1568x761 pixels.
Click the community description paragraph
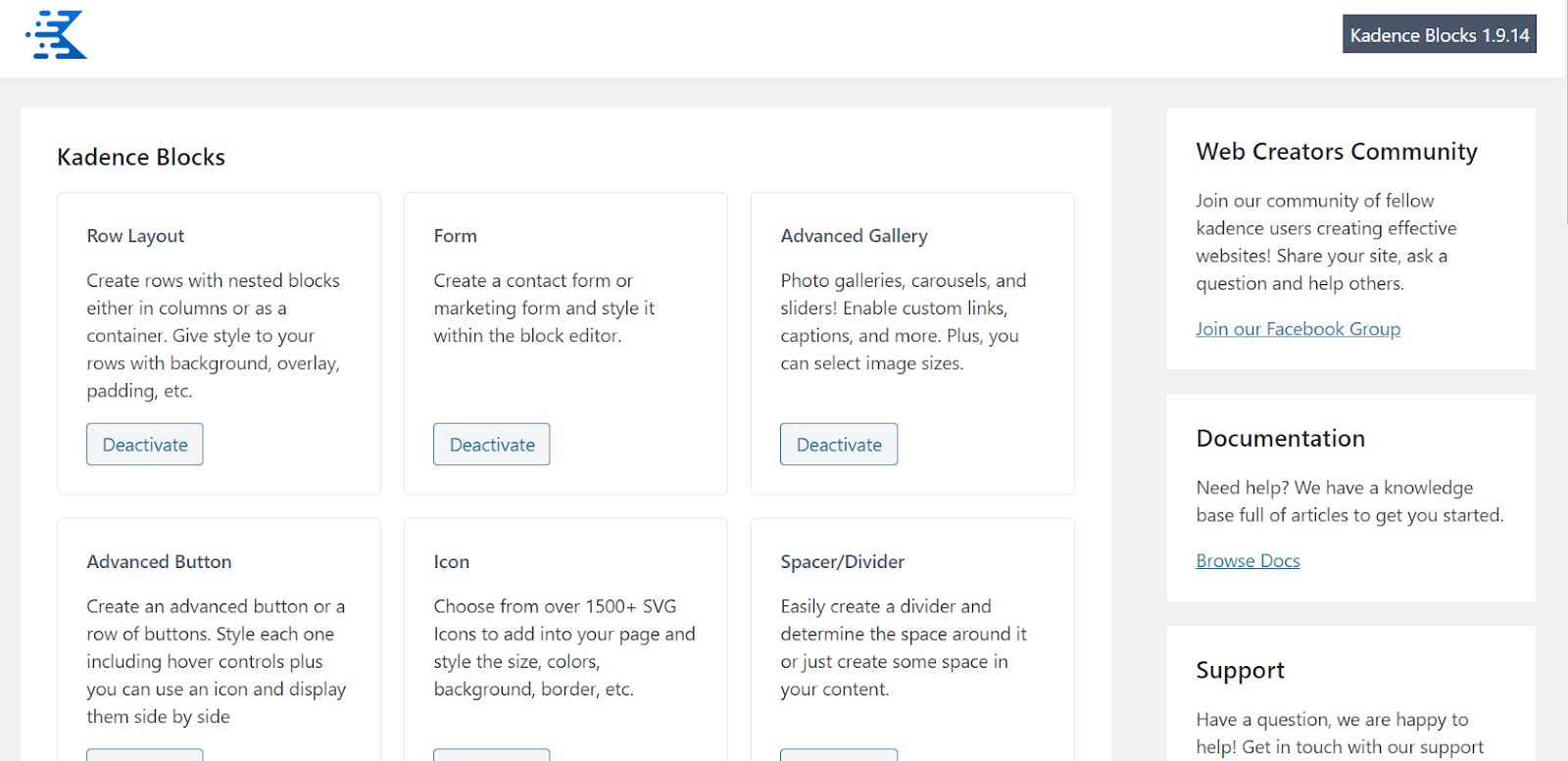1326,242
